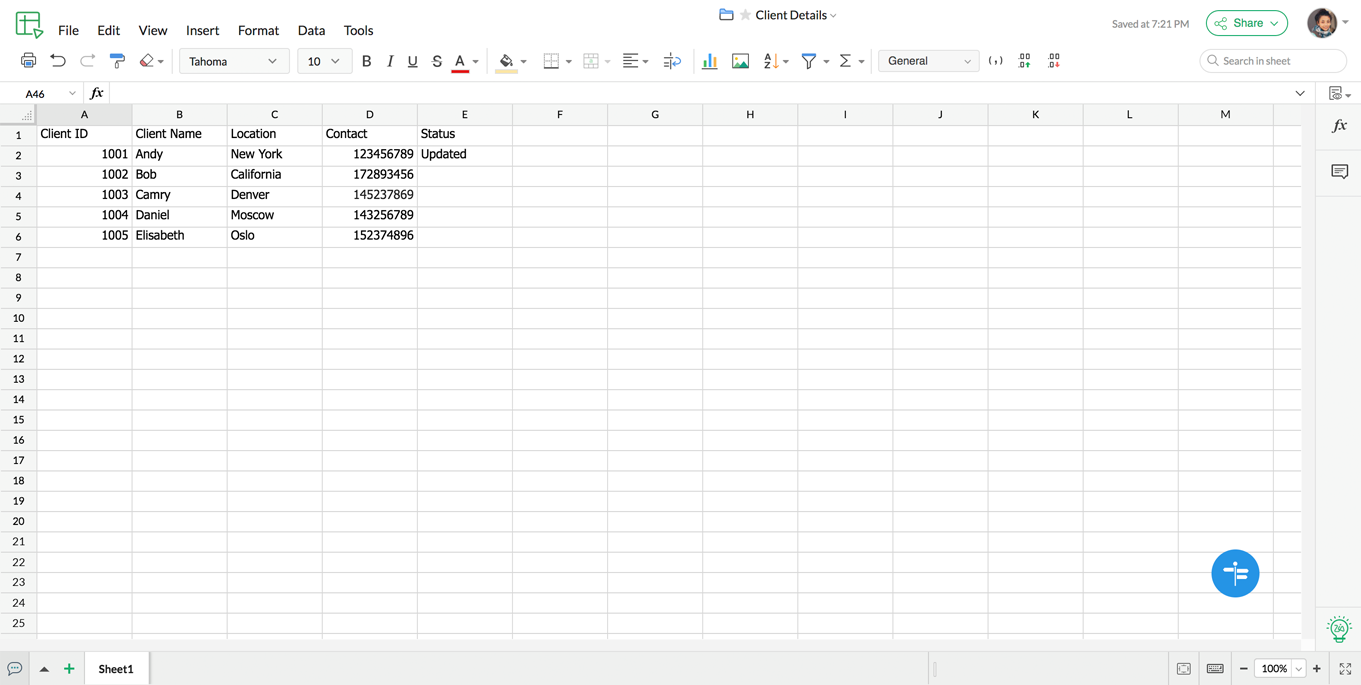Star the Client Details document

coord(745,15)
